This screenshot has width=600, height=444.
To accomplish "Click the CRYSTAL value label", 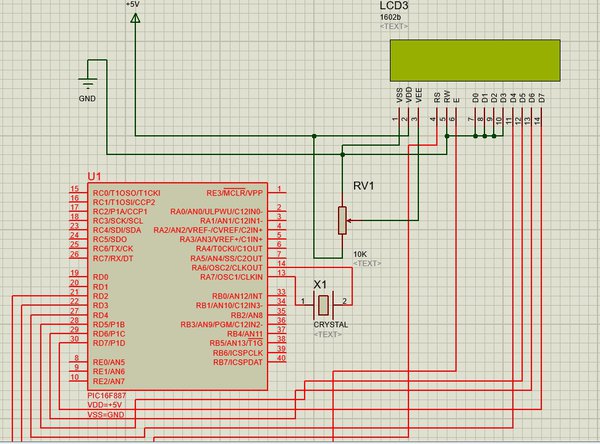I will (331, 325).
